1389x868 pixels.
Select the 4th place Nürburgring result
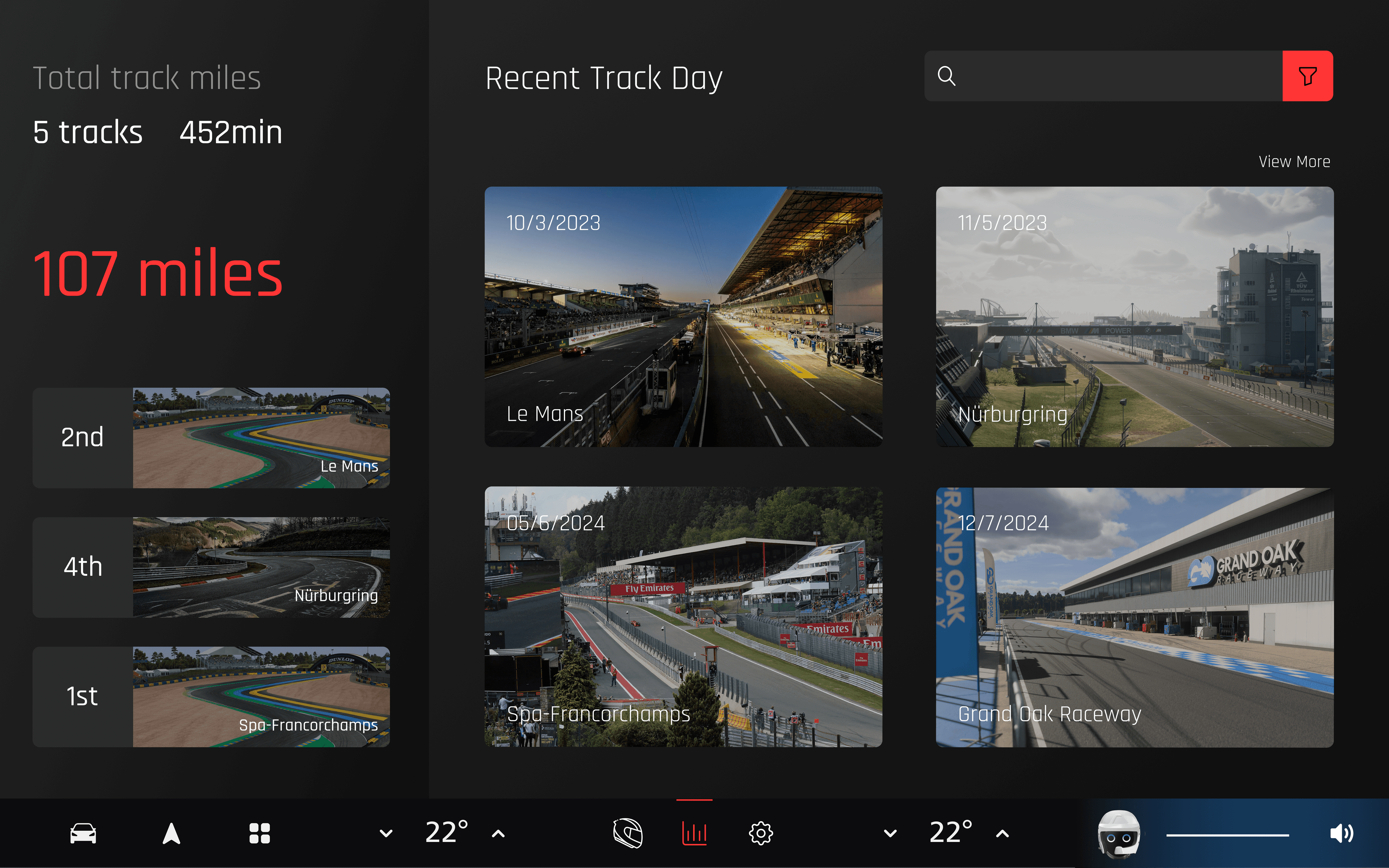tap(211, 567)
